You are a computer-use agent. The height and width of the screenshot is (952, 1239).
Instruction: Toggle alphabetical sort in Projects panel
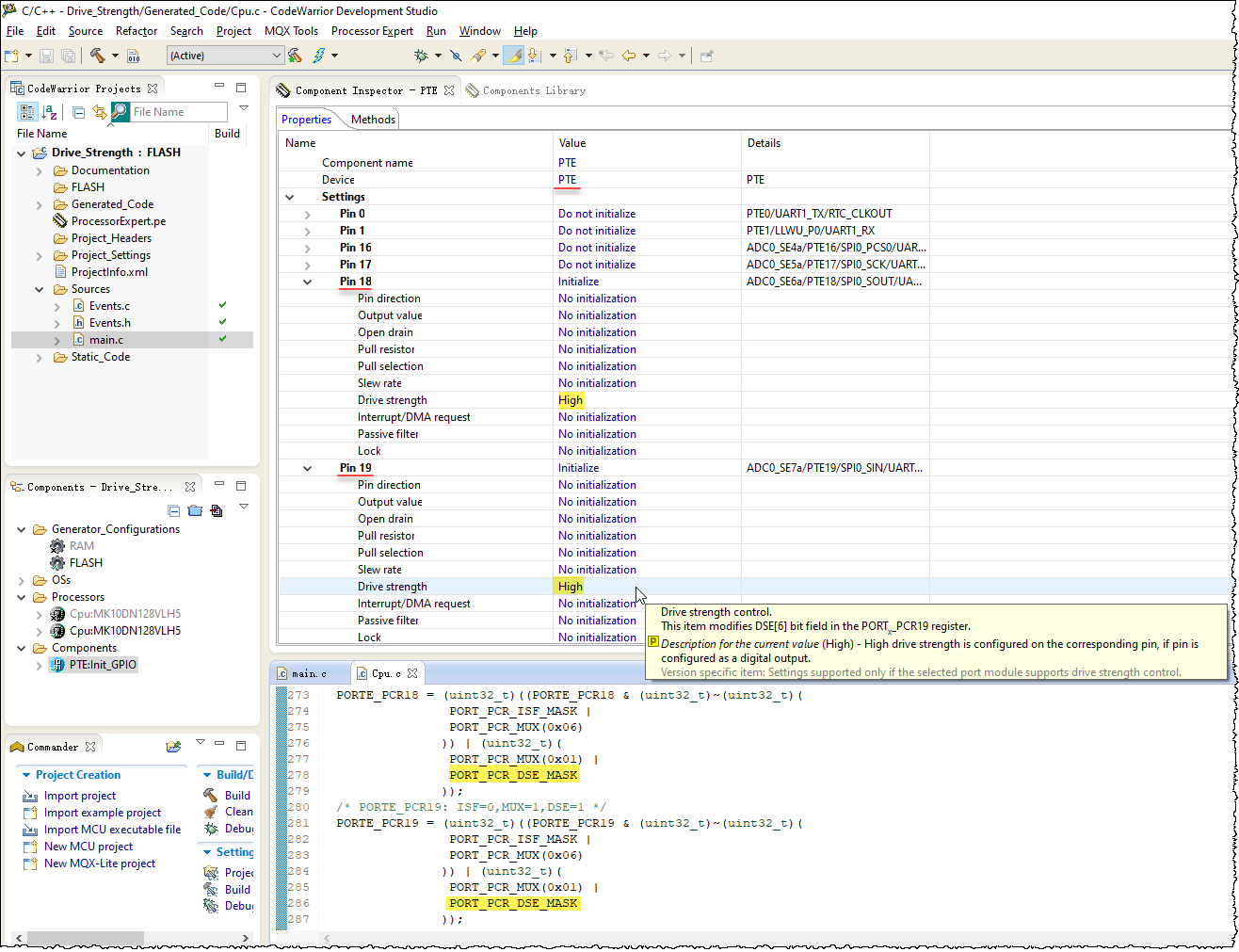tap(49, 112)
